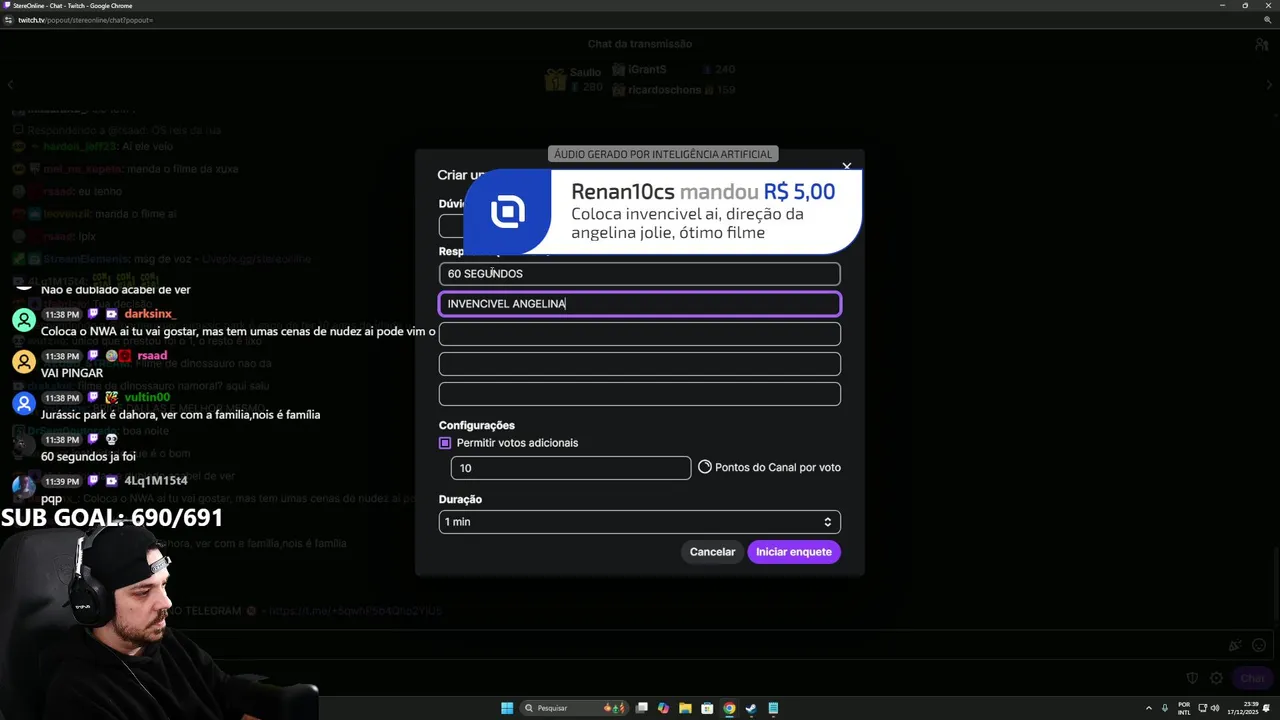Screen dimensions: 1280x720
Task: Open File Explorer from the taskbar
Action: coord(685,708)
